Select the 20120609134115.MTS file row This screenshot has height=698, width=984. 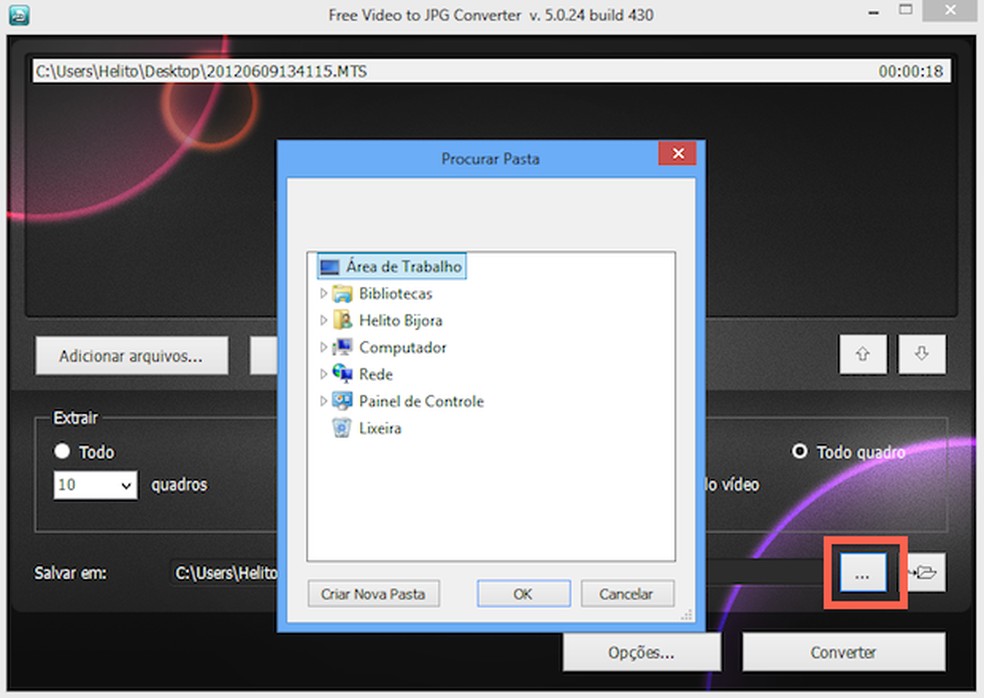[x=491, y=71]
